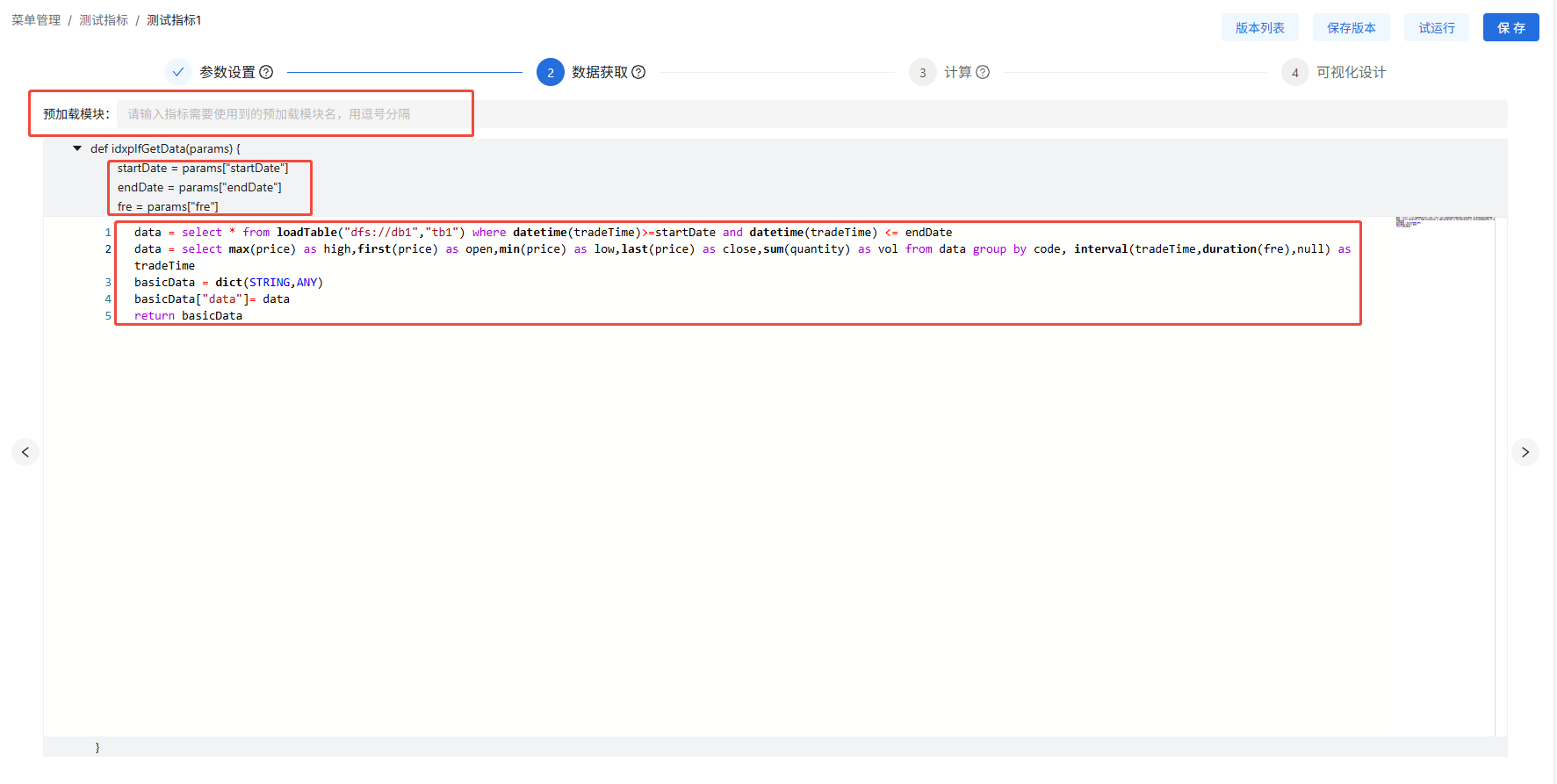Image resolution: width=1557 pixels, height=784 pixels.
Task: Click the 保存版本 button
Action: (1351, 27)
